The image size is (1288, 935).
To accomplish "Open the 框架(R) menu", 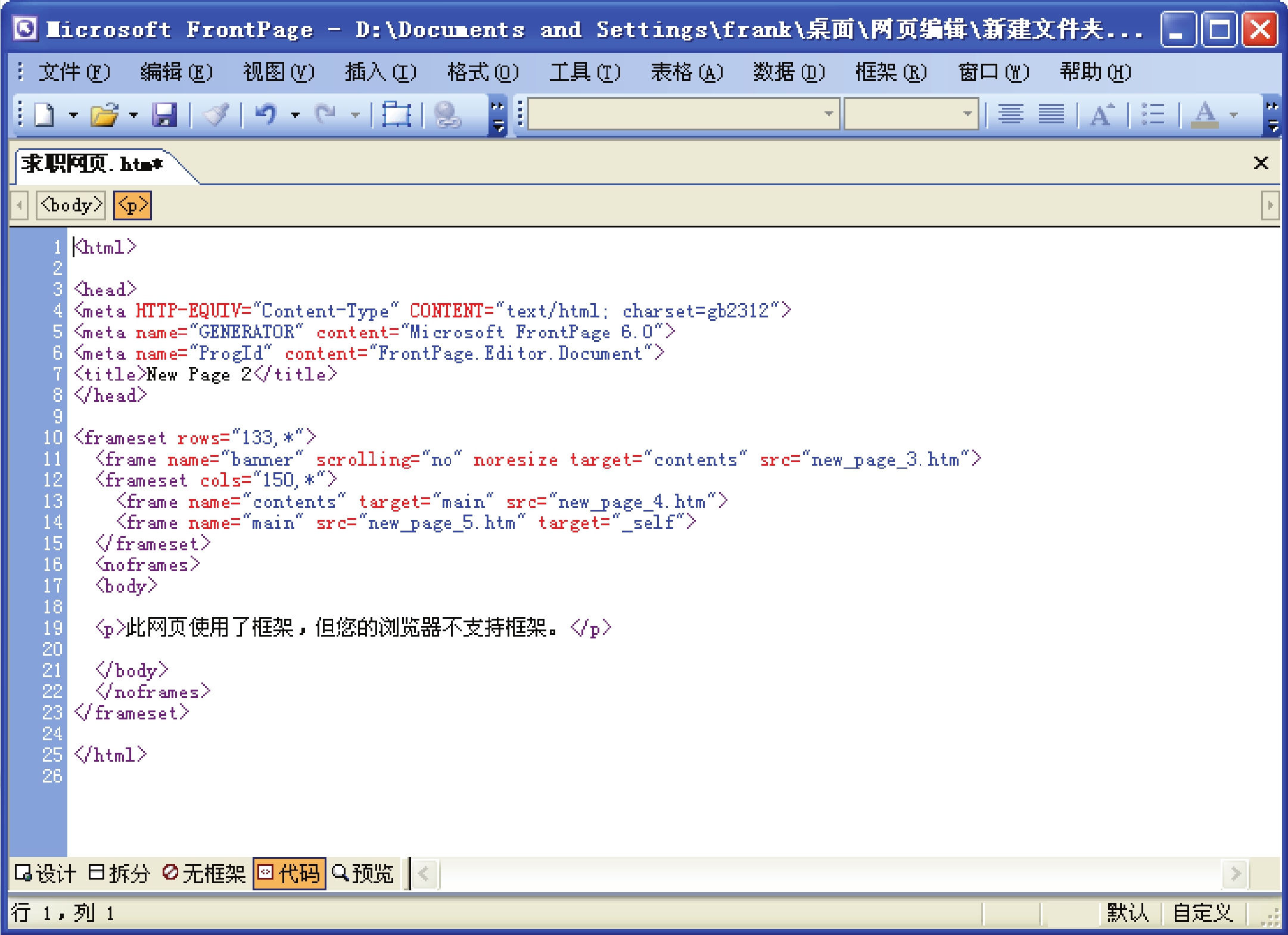I will click(x=891, y=72).
